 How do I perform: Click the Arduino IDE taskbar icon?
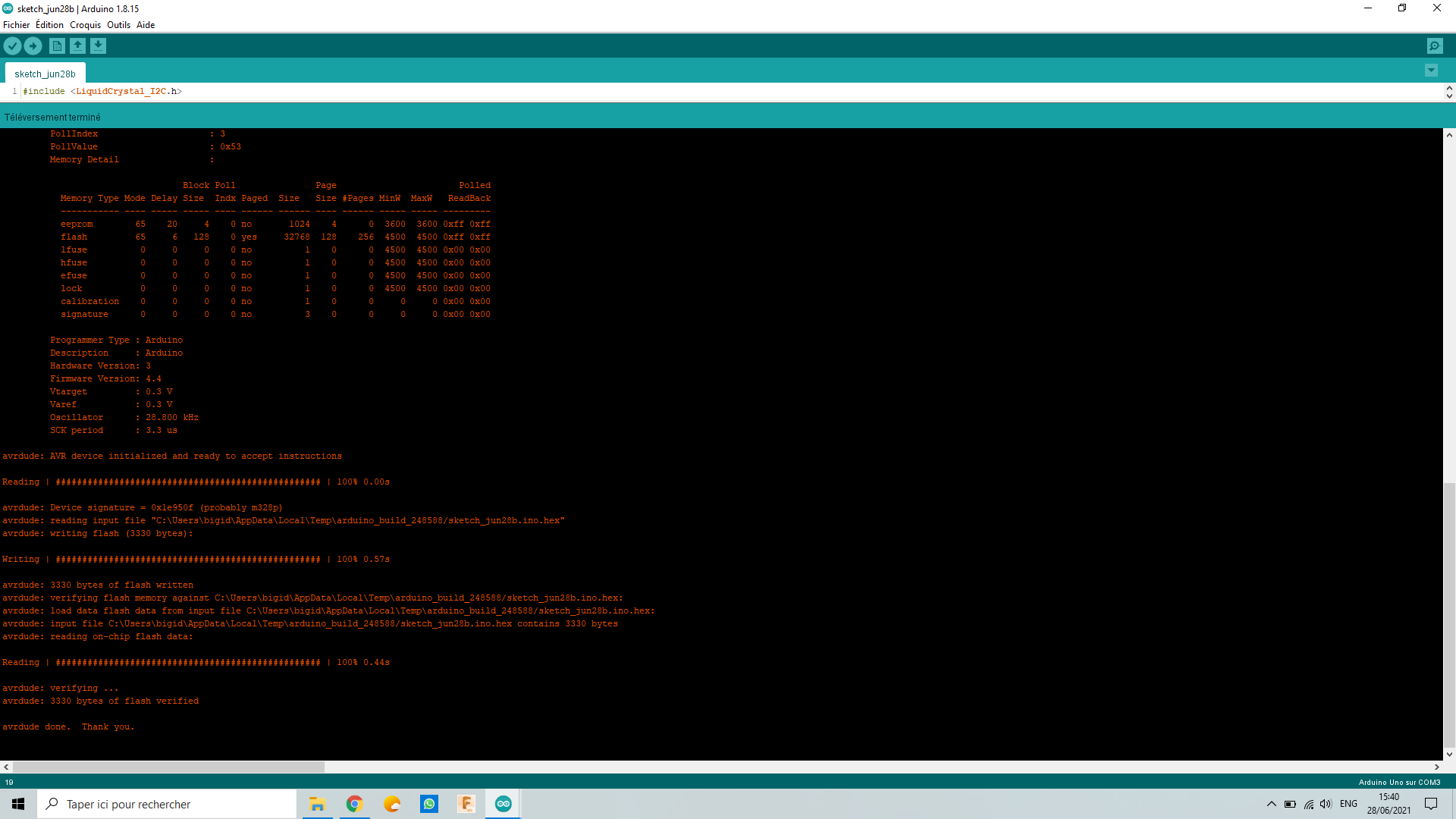pyautogui.click(x=504, y=804)
